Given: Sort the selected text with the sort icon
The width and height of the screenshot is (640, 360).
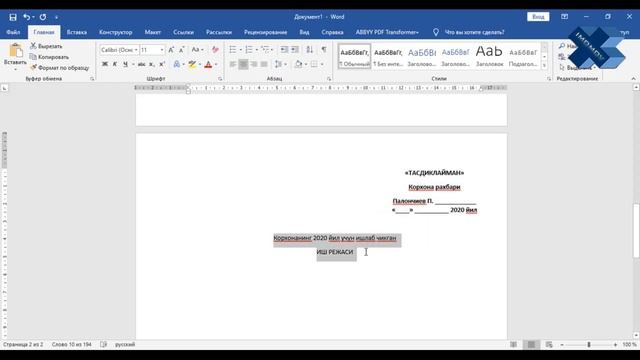Looking at the screenshot, I should (x=310, y=50).
